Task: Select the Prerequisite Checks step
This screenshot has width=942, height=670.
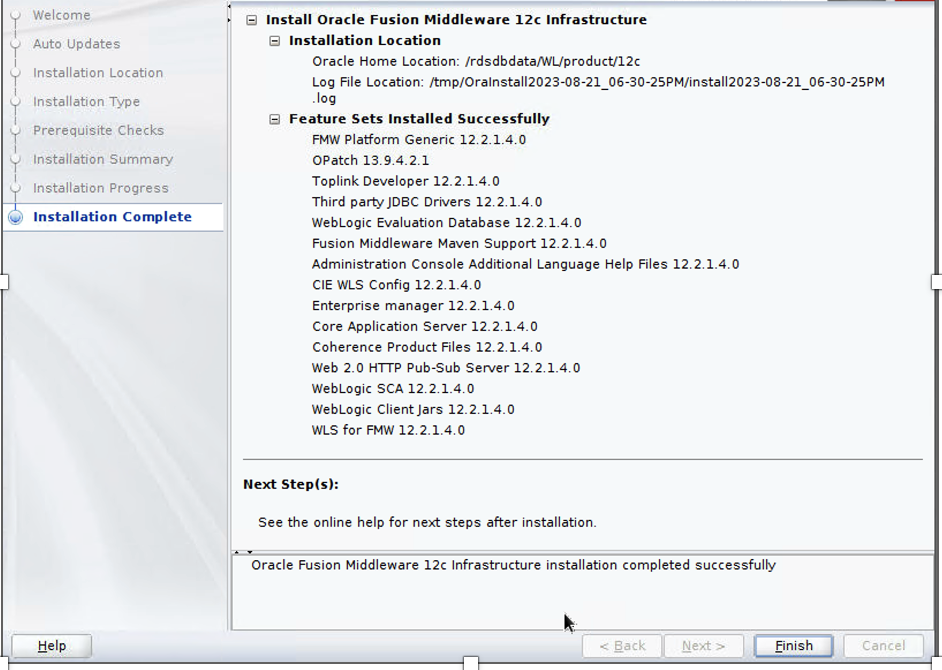Action: point(99,130)
